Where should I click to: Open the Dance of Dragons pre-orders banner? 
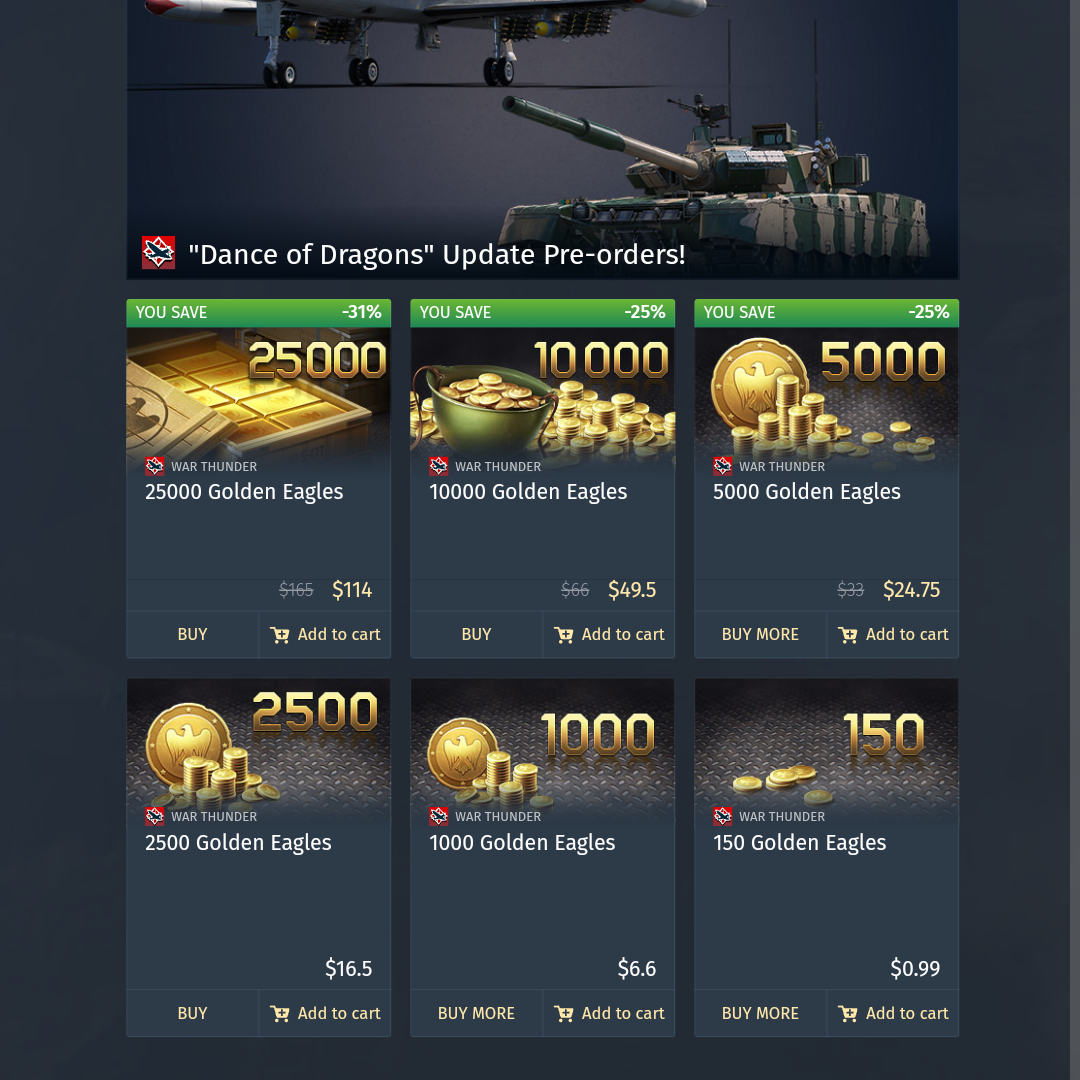tap(542, 139)
